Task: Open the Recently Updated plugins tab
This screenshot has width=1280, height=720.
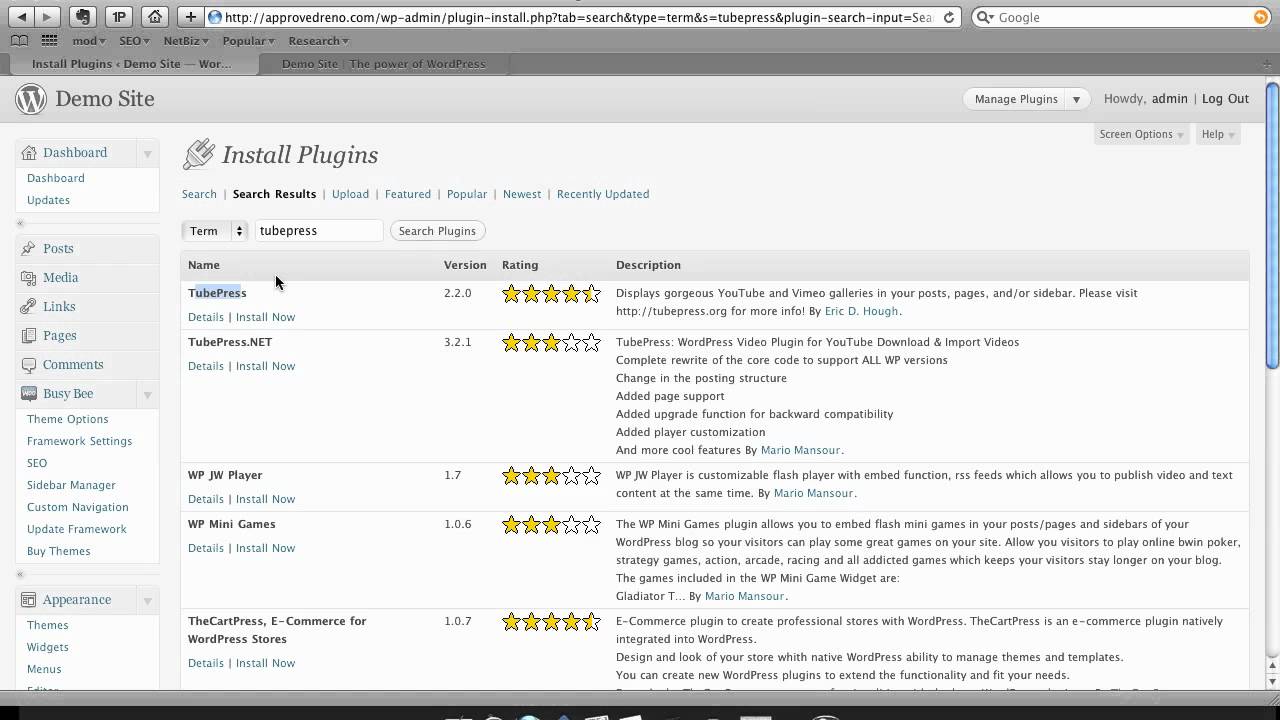Action: 603,194
